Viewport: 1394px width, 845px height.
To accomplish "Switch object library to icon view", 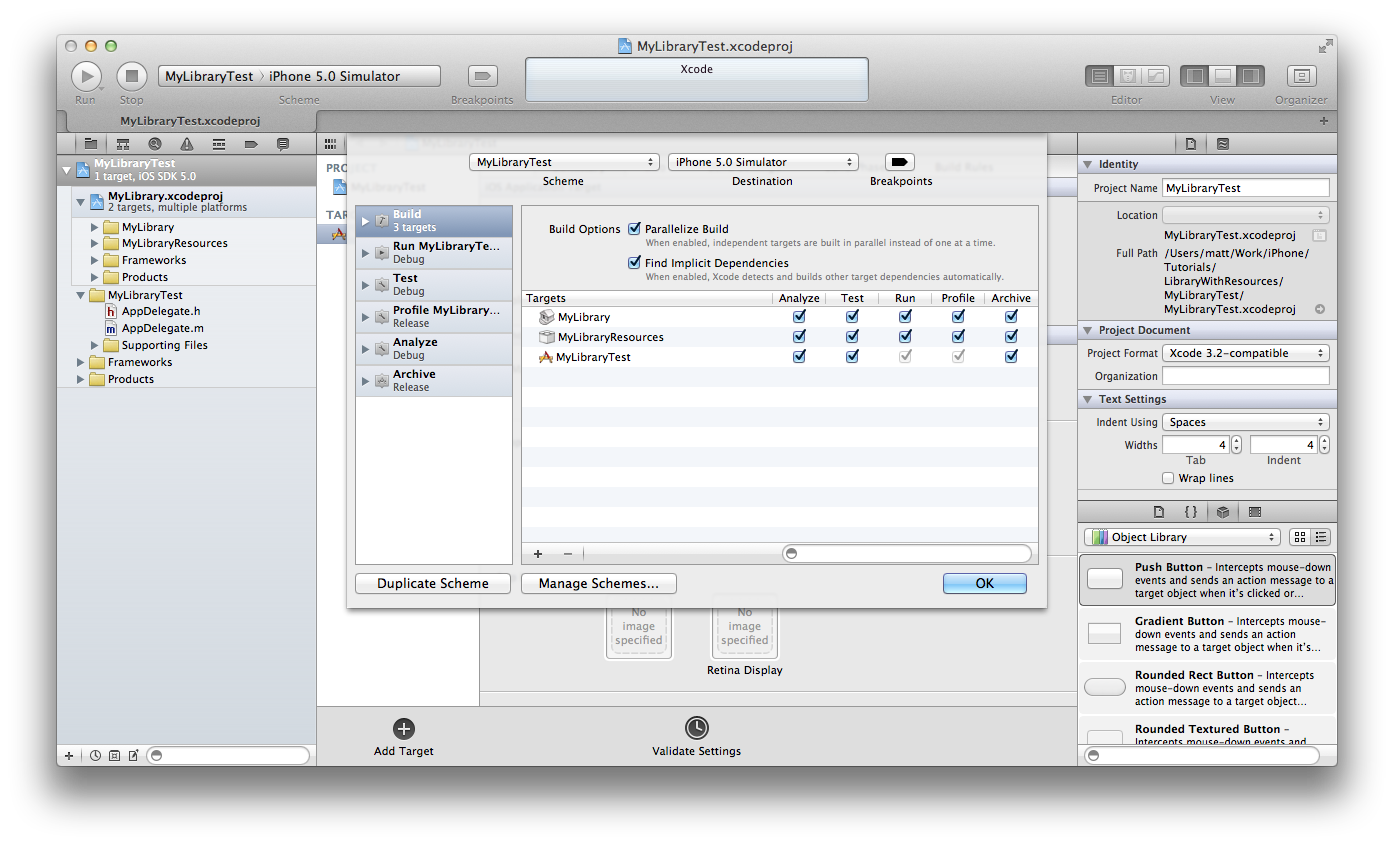I will [x=1300, y=537].
